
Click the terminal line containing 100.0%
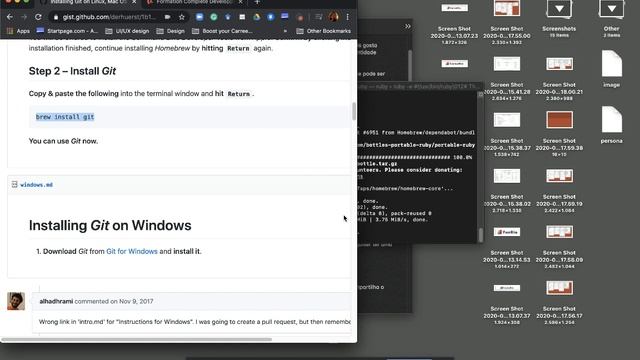416,157
